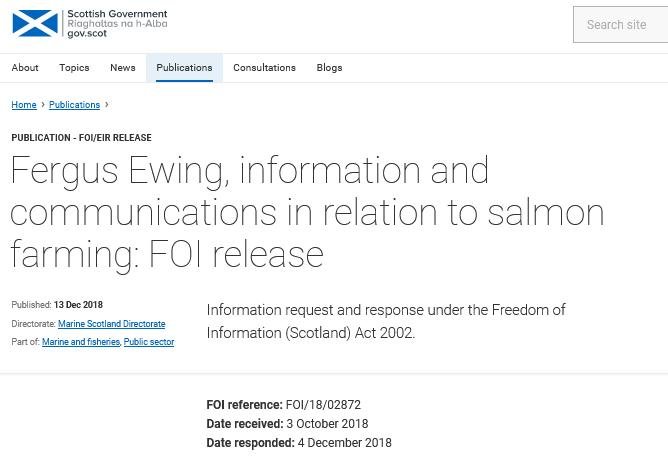Click the Scottish Government saltire logo
This screenshot has width=668, height=467.
[x=35, y=23]
